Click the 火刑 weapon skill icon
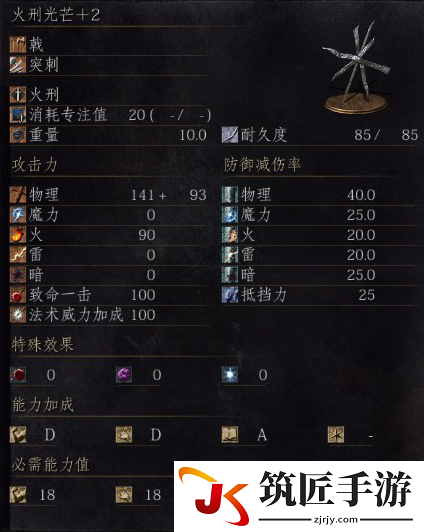The height and width of the screenshot is (532, 424). pyautogui.click(x=18, y=94)
